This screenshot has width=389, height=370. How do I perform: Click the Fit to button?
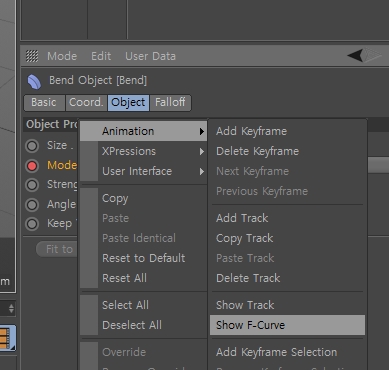[x=57, y=249]
